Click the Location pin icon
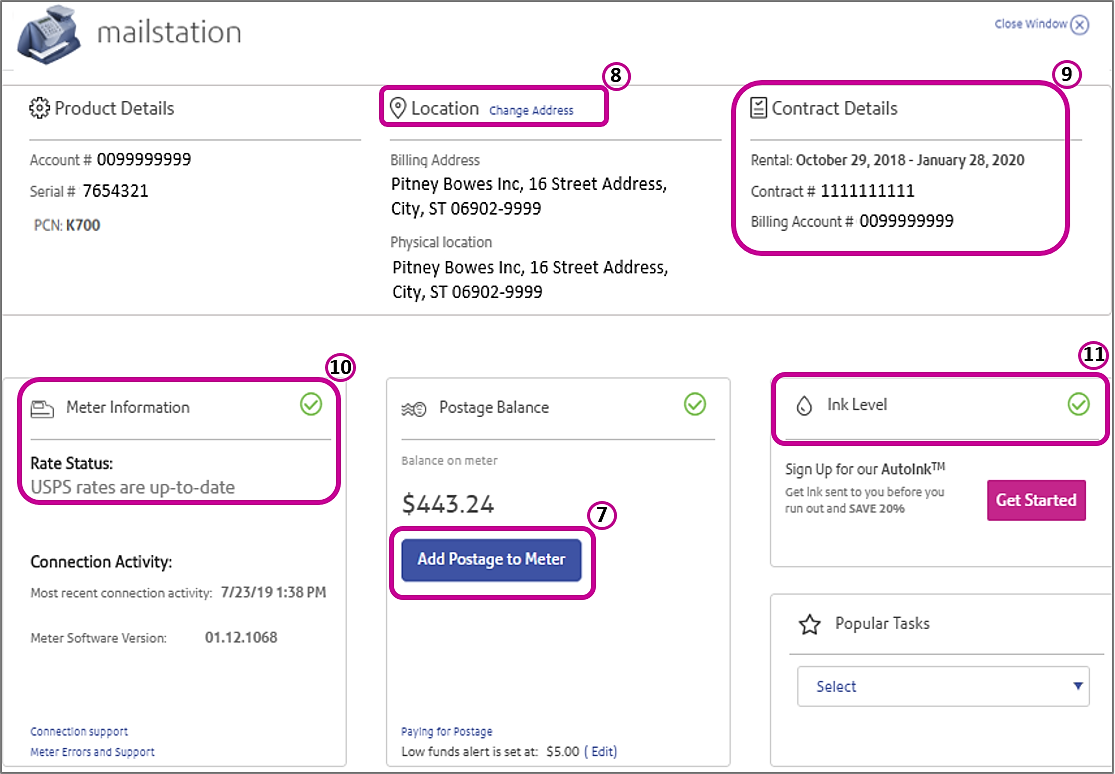Image resolution: width=1115 pixels, height=774 pixels. [x=398, y=108]
